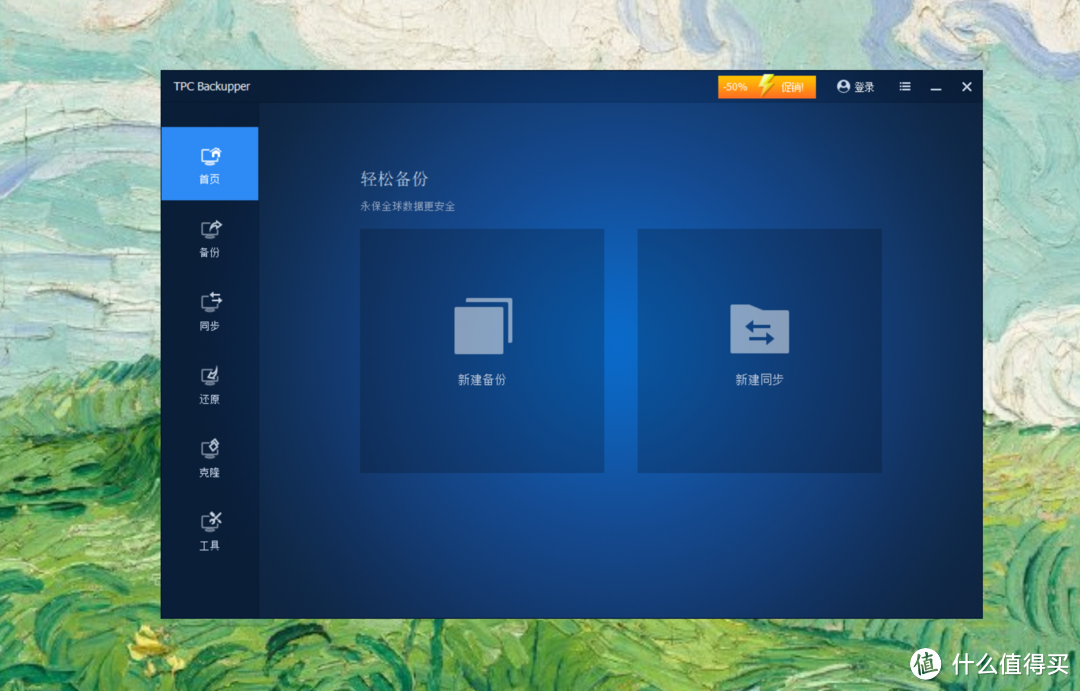Click the 新建同步 folder arrows icon
The width and height of the screenshot is (1080, 691).
pos(760,329)
